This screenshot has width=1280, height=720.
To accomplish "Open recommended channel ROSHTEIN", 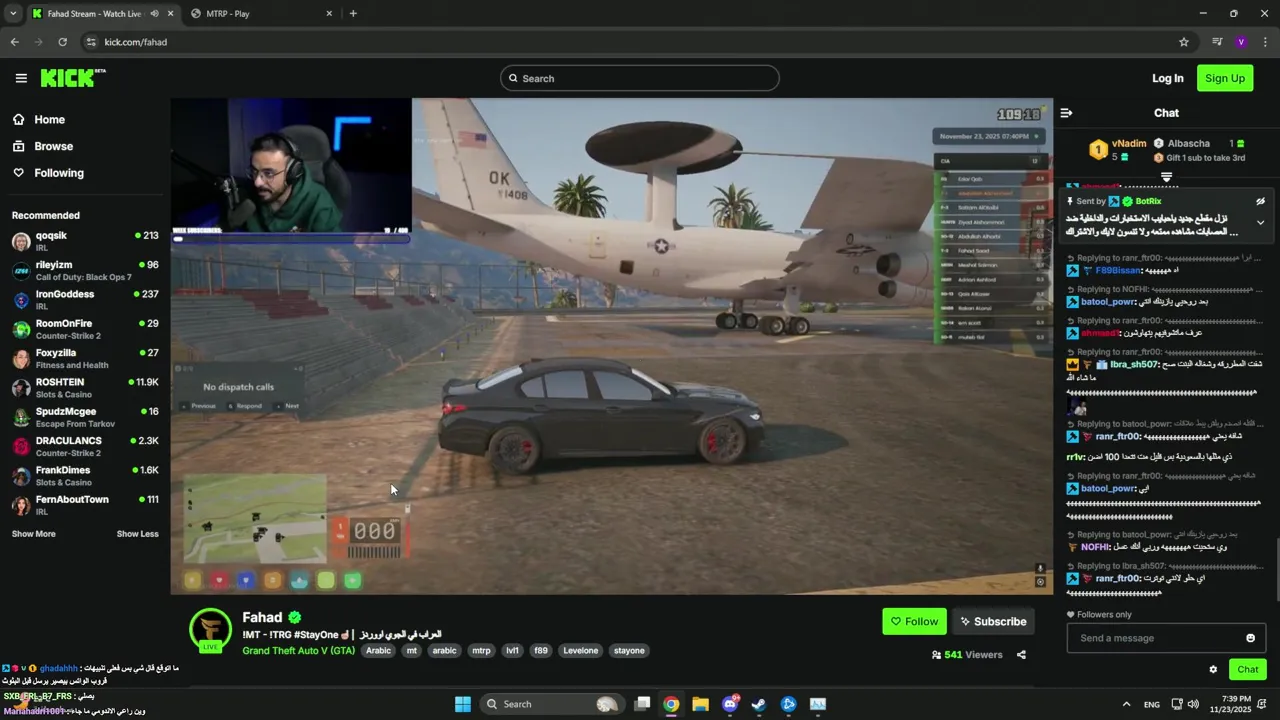I will (x=85, y=388).
